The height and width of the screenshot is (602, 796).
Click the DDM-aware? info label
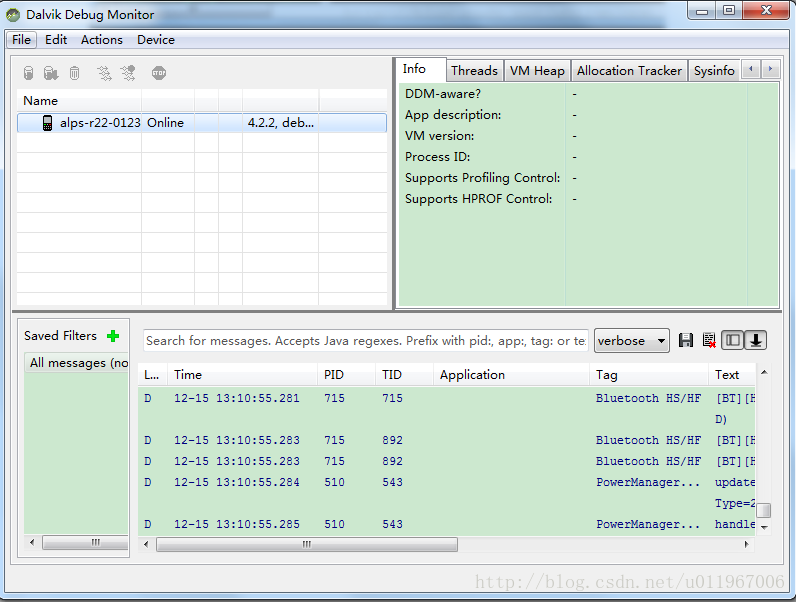(x=443, y=94)
